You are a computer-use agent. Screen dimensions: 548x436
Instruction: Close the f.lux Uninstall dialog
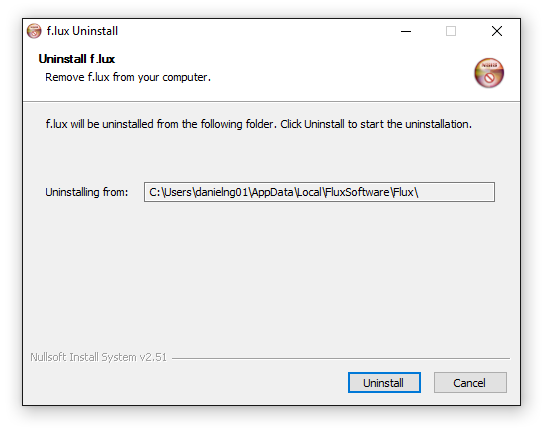[x=497, y=31]
